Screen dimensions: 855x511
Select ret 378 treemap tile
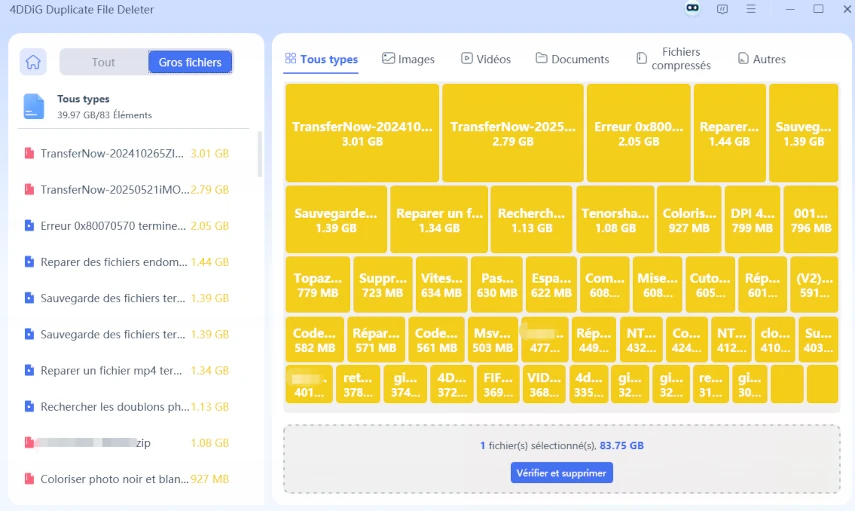(x=358, y=384)
